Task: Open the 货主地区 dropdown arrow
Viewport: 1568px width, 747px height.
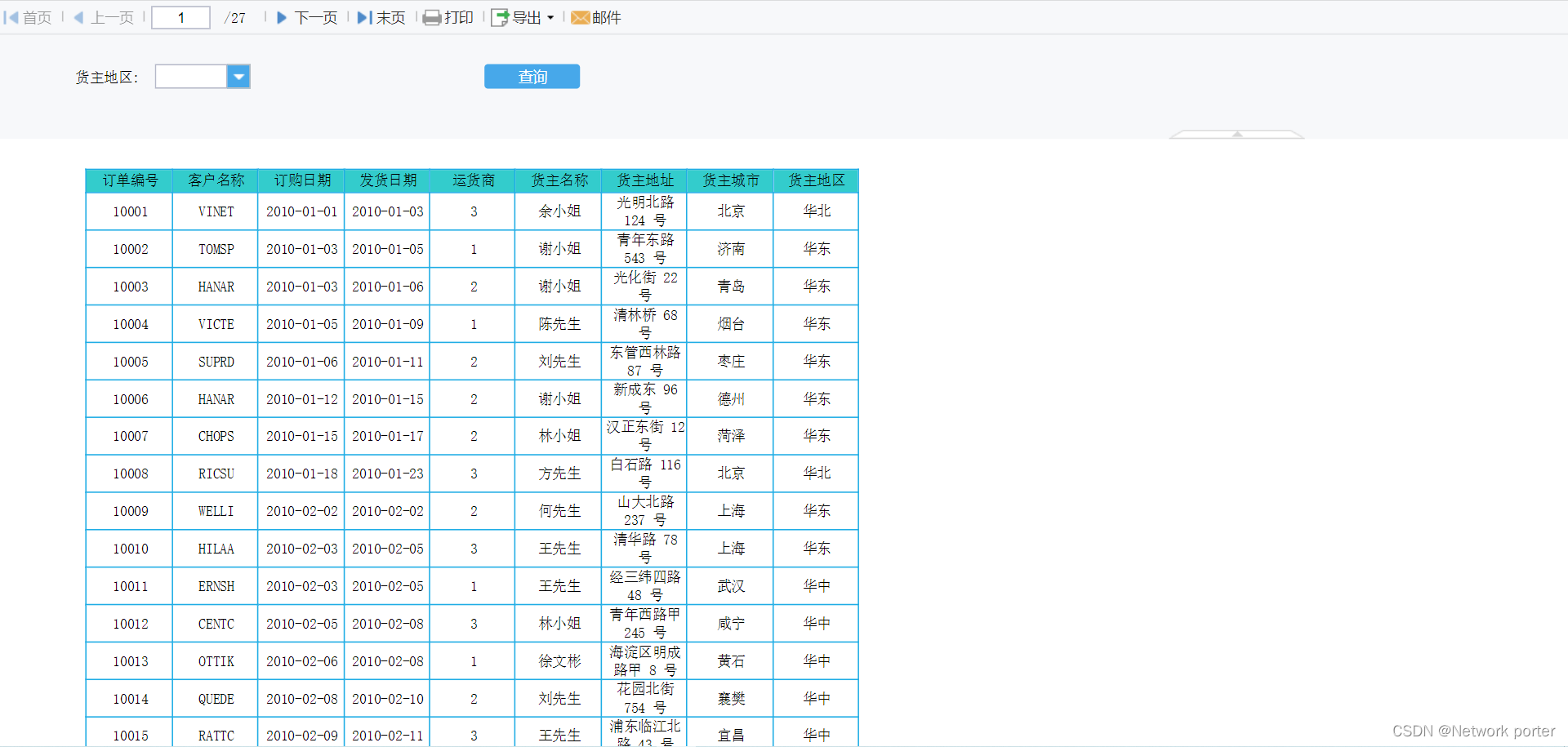Action: (x=238, y=77)
